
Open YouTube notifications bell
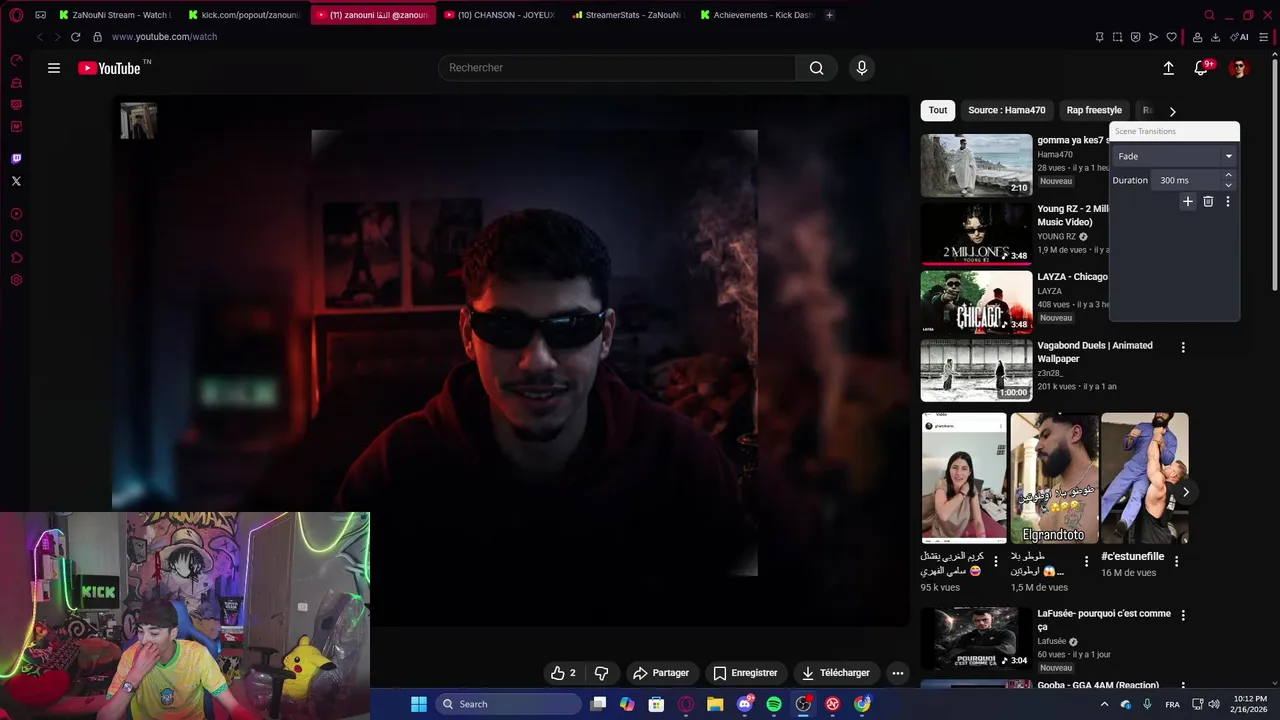click(1202, 68)
